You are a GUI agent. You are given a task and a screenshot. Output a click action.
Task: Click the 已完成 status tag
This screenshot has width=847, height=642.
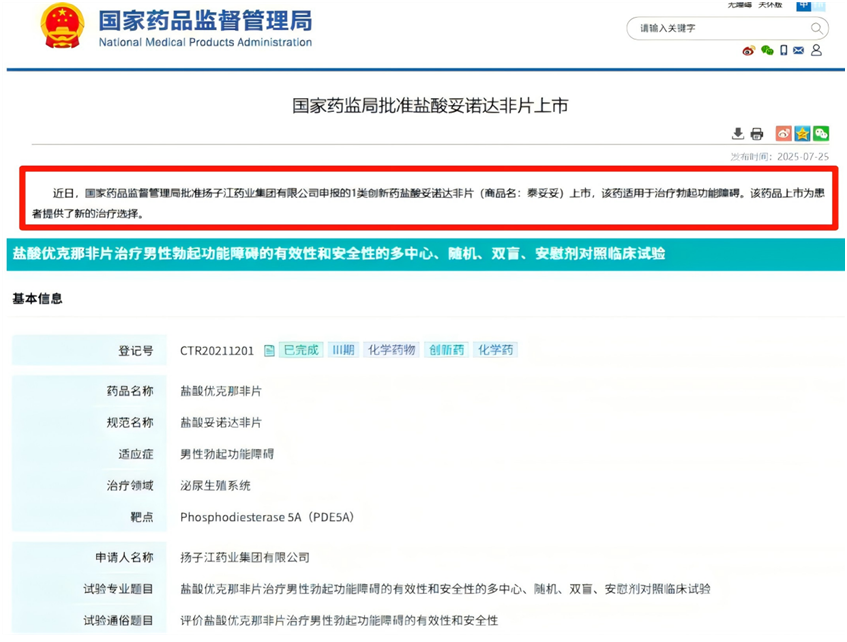click(x=301, y=350)
